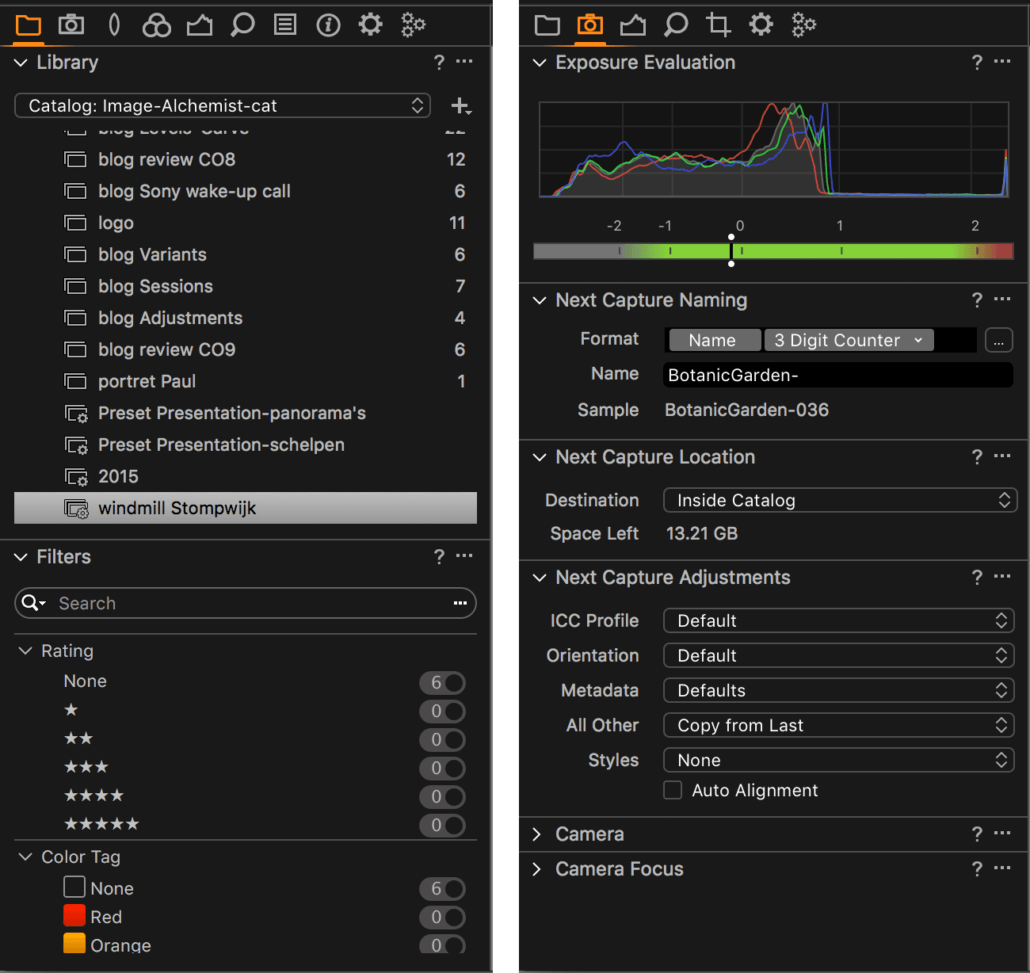Screen dimensions: 1030x973
Task: Enable the Auto Alignment checkbox
Action: click(673, 790)
